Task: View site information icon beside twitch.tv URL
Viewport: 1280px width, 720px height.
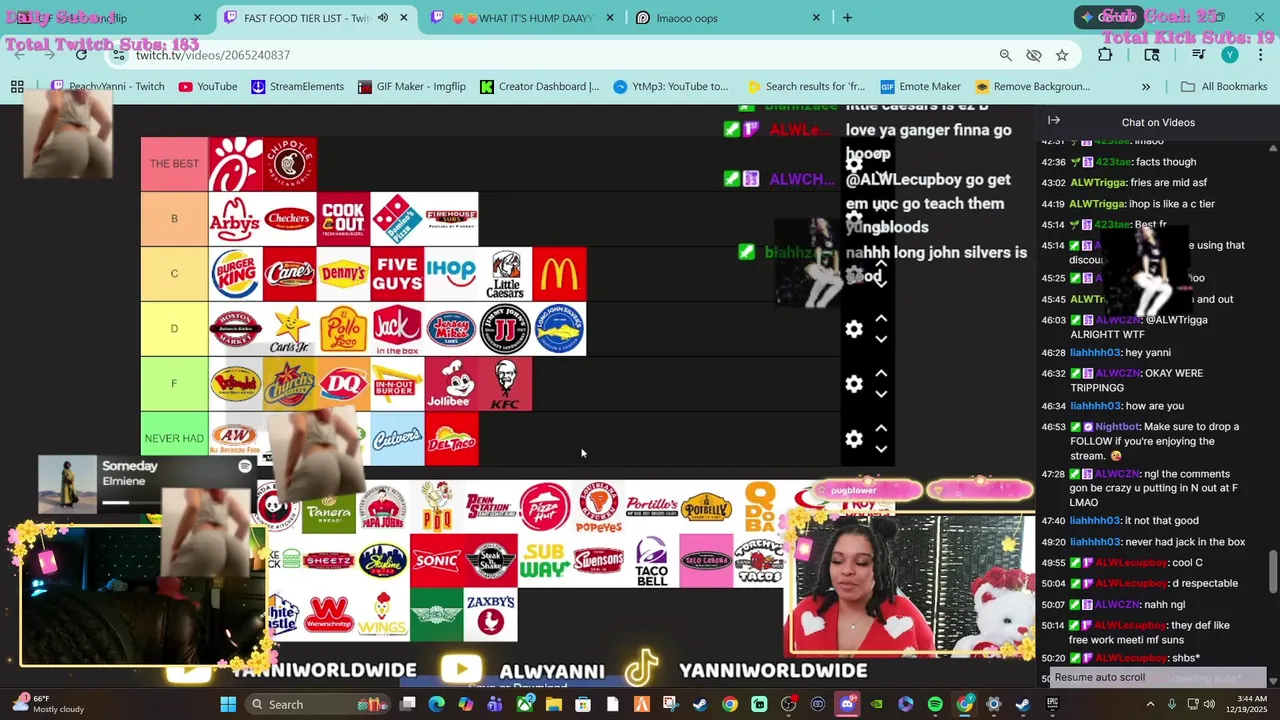Action: pos(117,55)
